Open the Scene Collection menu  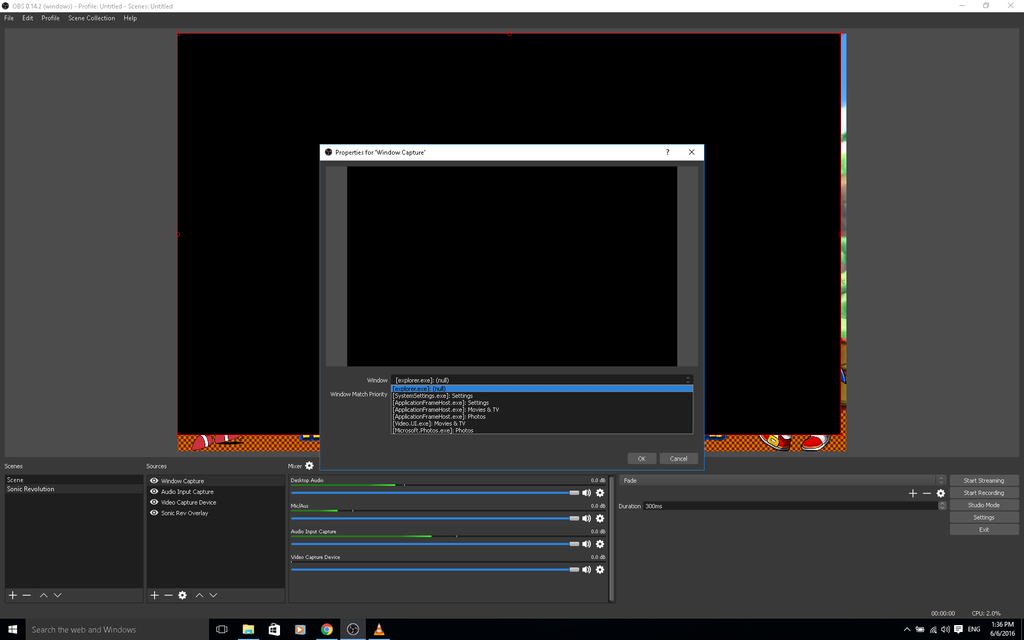click(91, 18)
